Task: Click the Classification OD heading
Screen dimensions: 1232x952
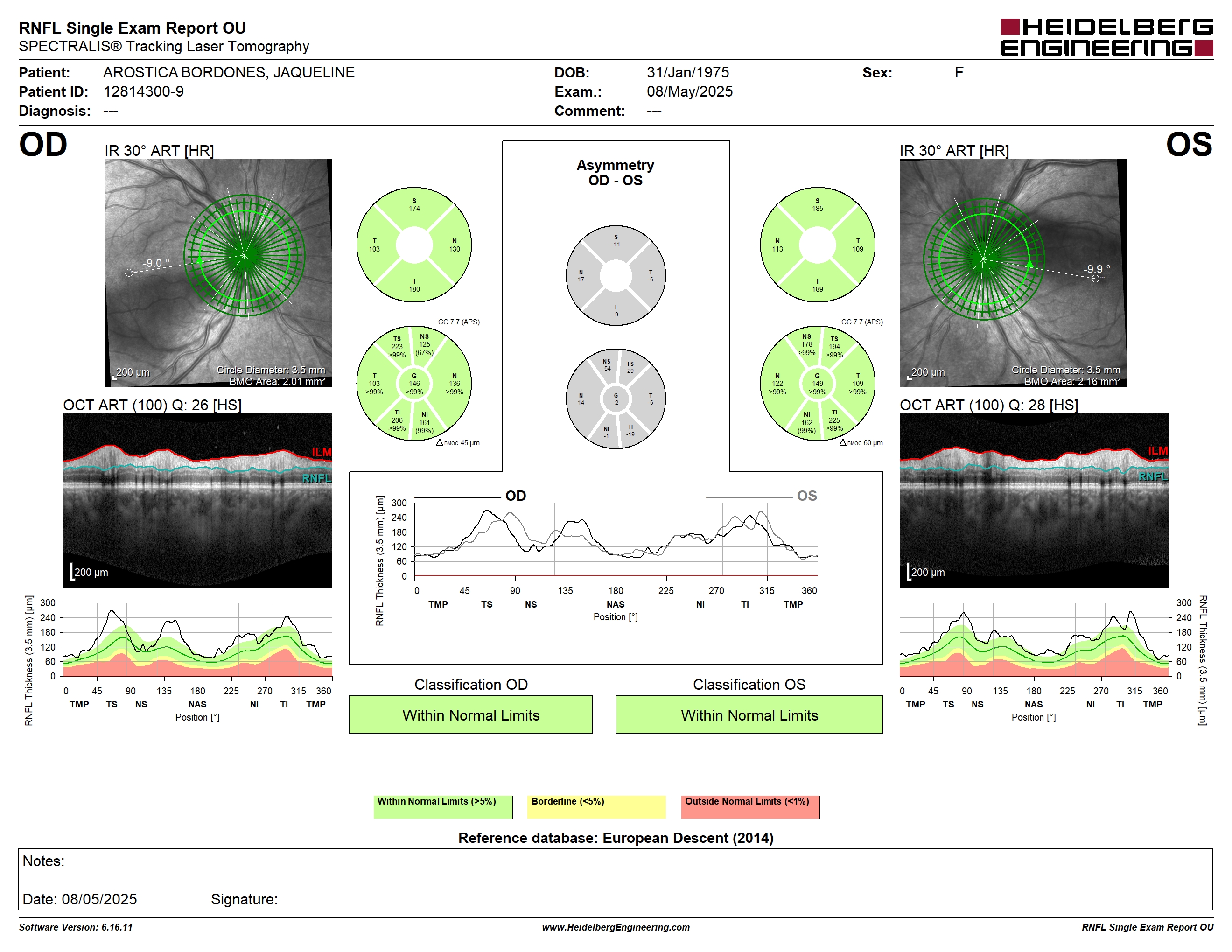Action: click(471, 685)
